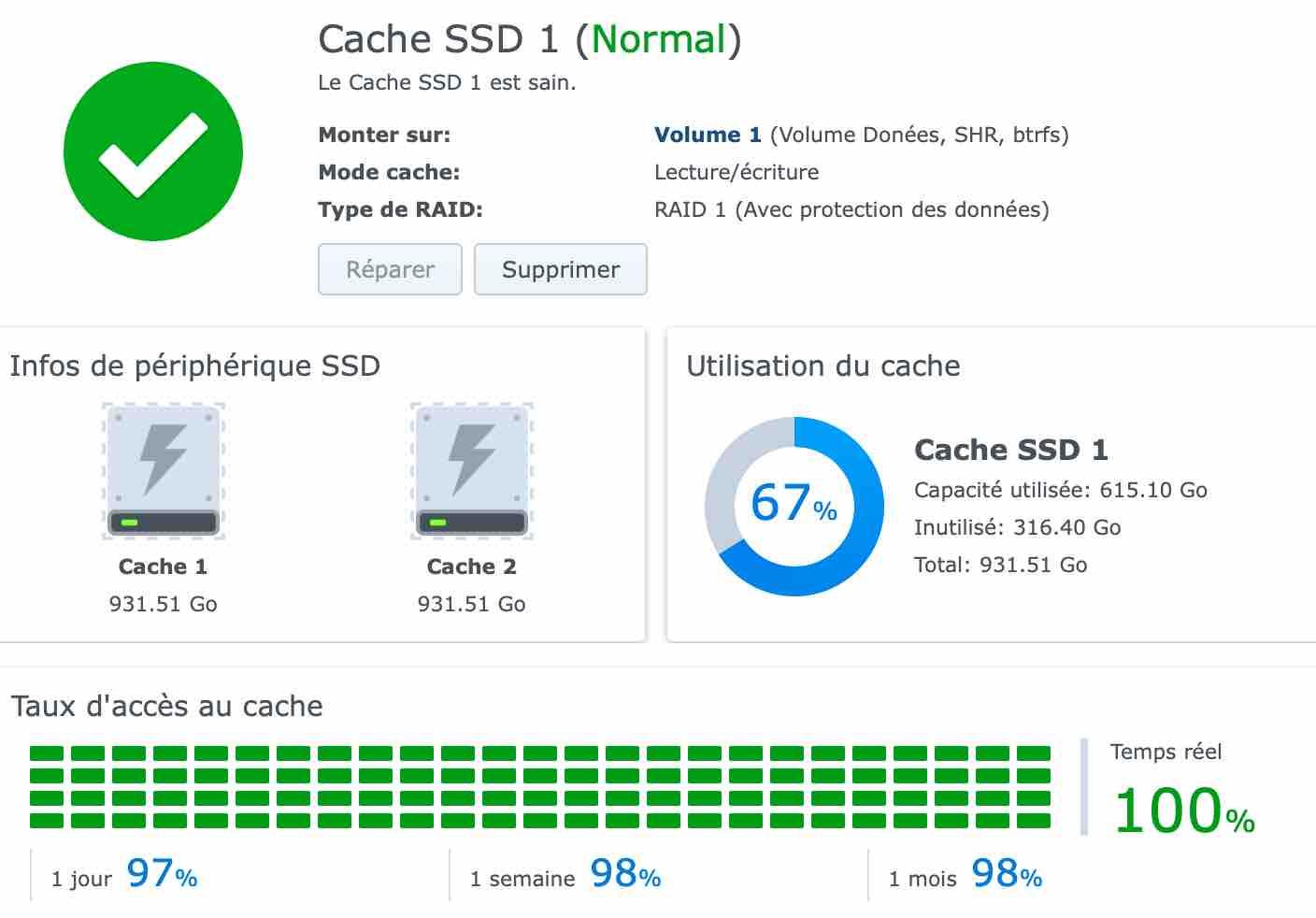Open the Volume 1 link

(x=708, y=135)
